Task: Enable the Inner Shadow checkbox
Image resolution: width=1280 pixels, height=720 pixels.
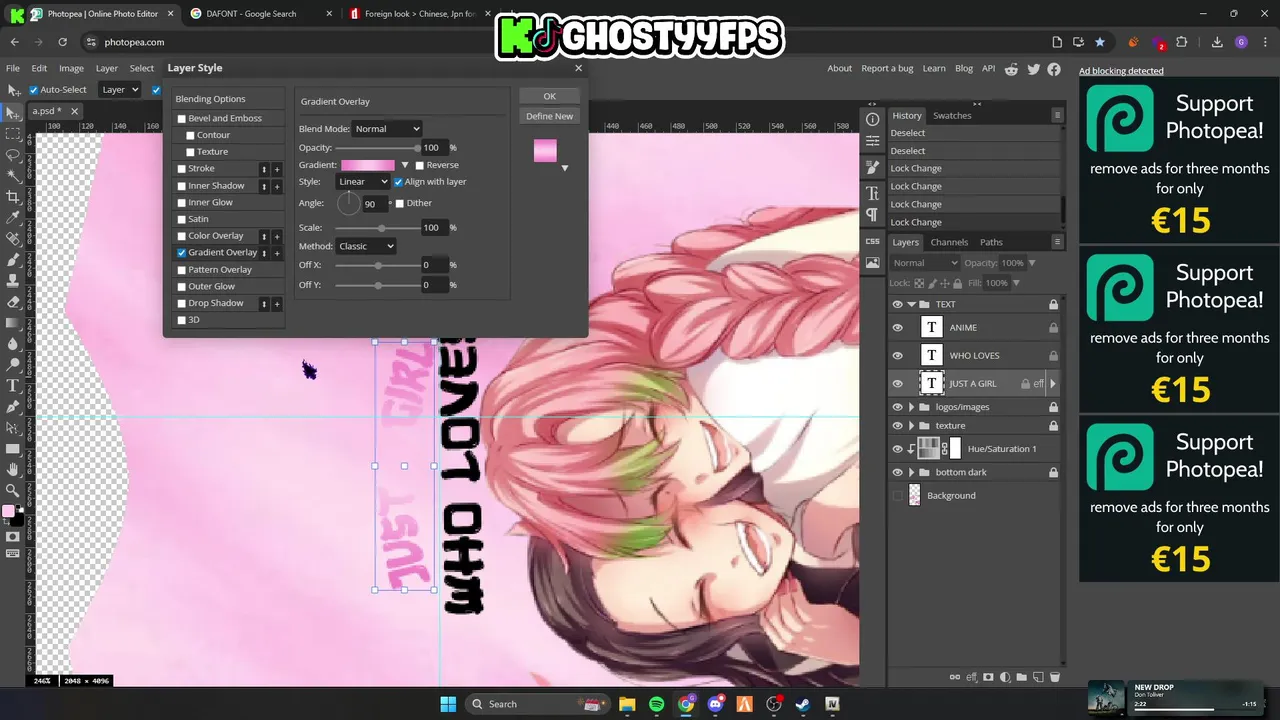Action: (x=181, y=186)
